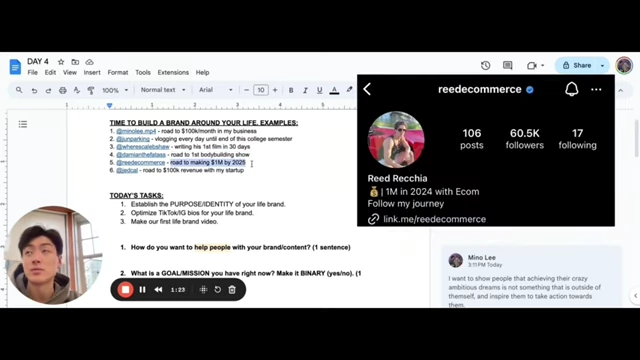The width and height of the screenshot is (640, 360).
Task: Move the document using the folder icon
Action: point(75,62)
